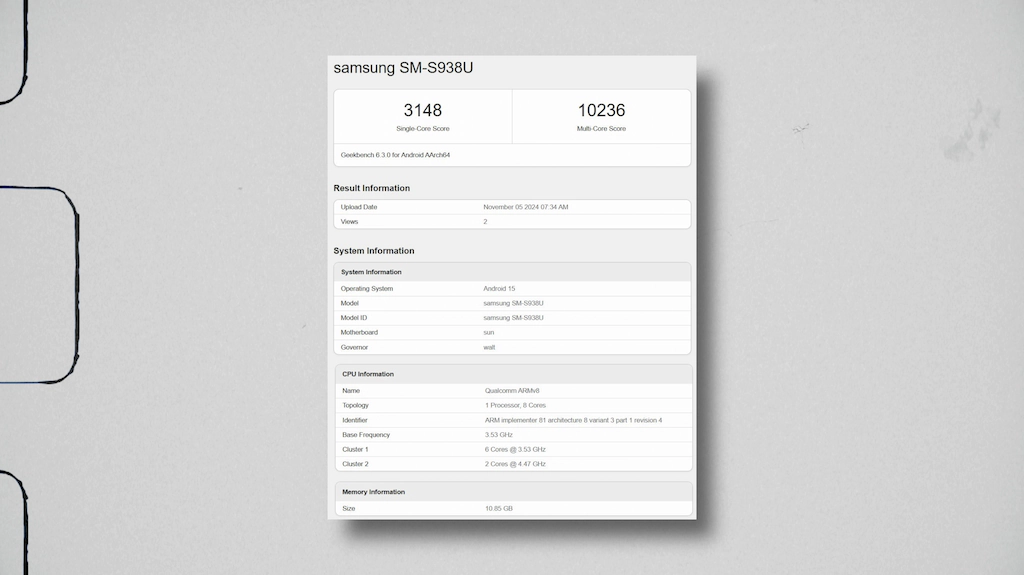Select the Model ID row

click(512, 318)
